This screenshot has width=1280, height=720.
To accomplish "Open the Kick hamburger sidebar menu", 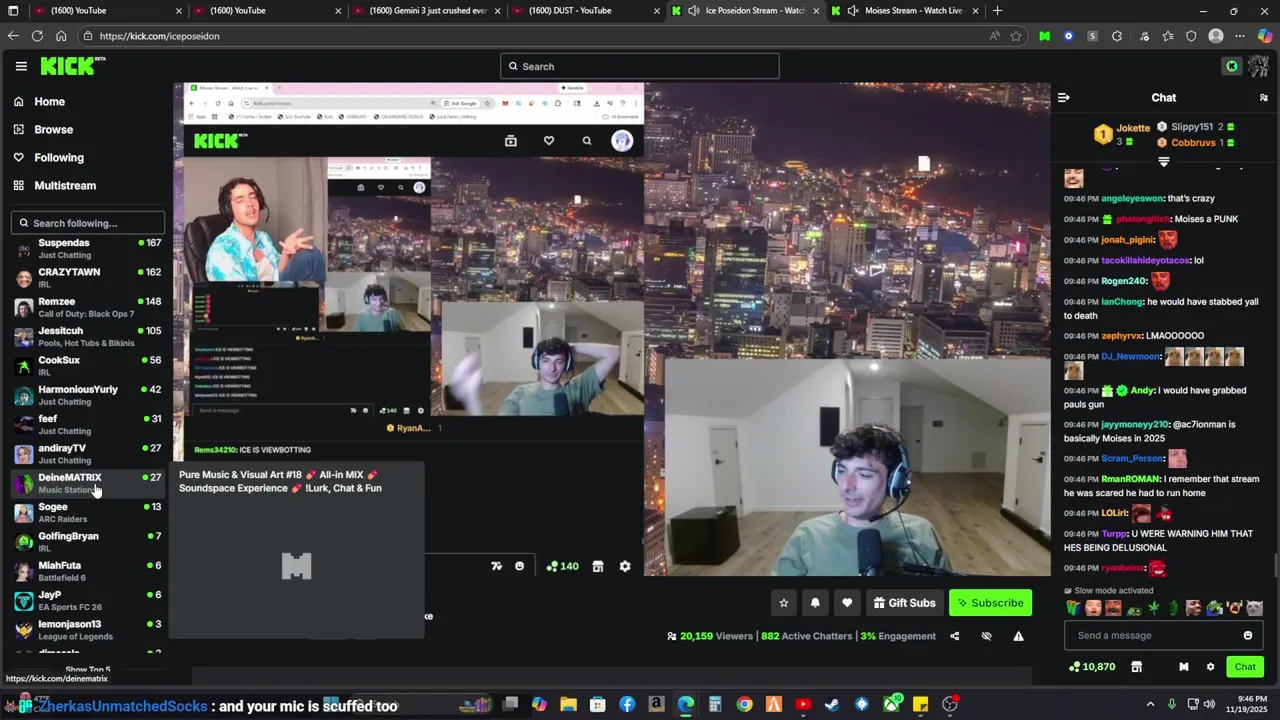I will (x=21, y=66).
